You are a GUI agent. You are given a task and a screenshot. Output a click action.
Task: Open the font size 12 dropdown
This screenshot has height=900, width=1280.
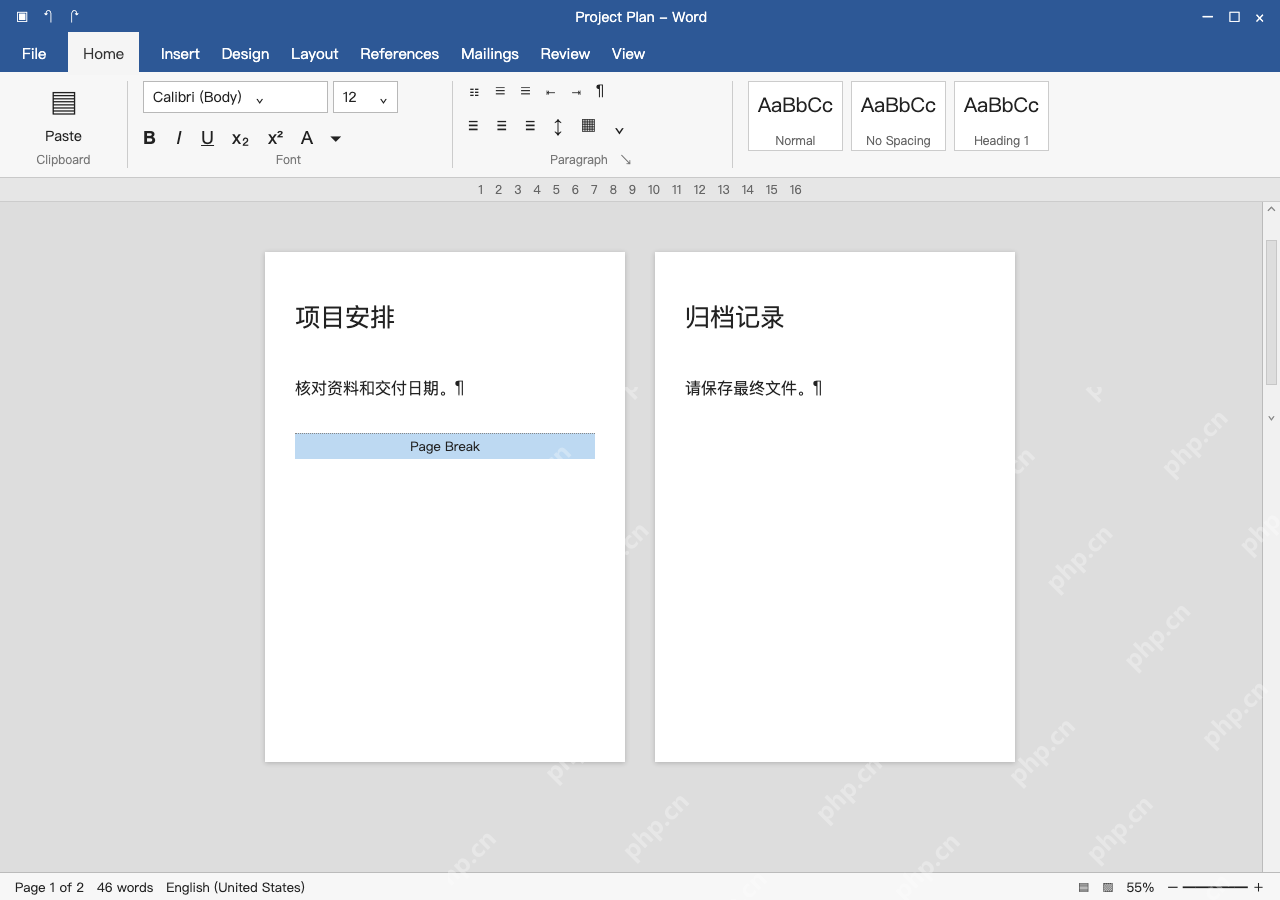tap(365, 97)
